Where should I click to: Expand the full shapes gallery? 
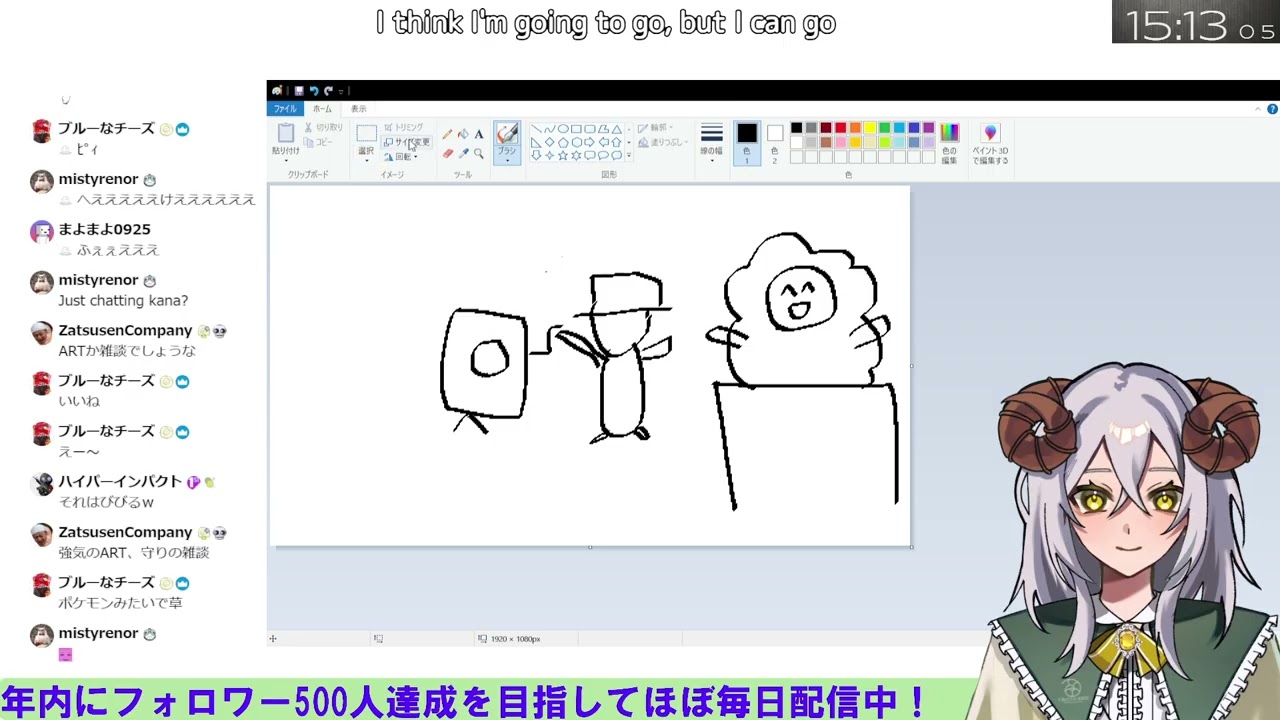pyautogui.click(x=629, y=155)
